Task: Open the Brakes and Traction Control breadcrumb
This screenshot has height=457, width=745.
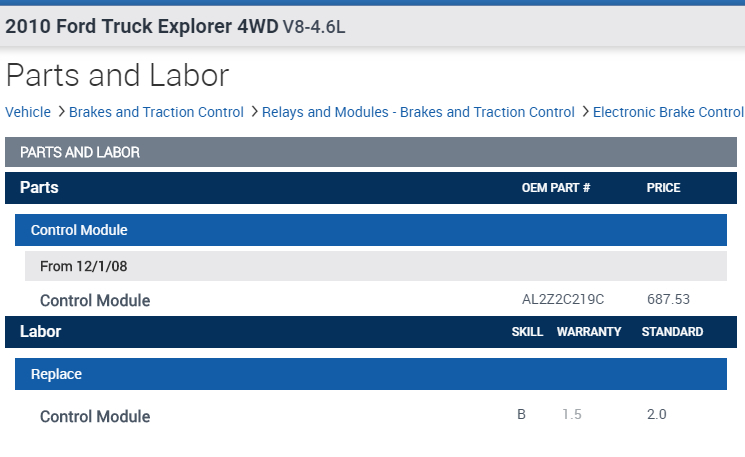Action: pos(156,112)
